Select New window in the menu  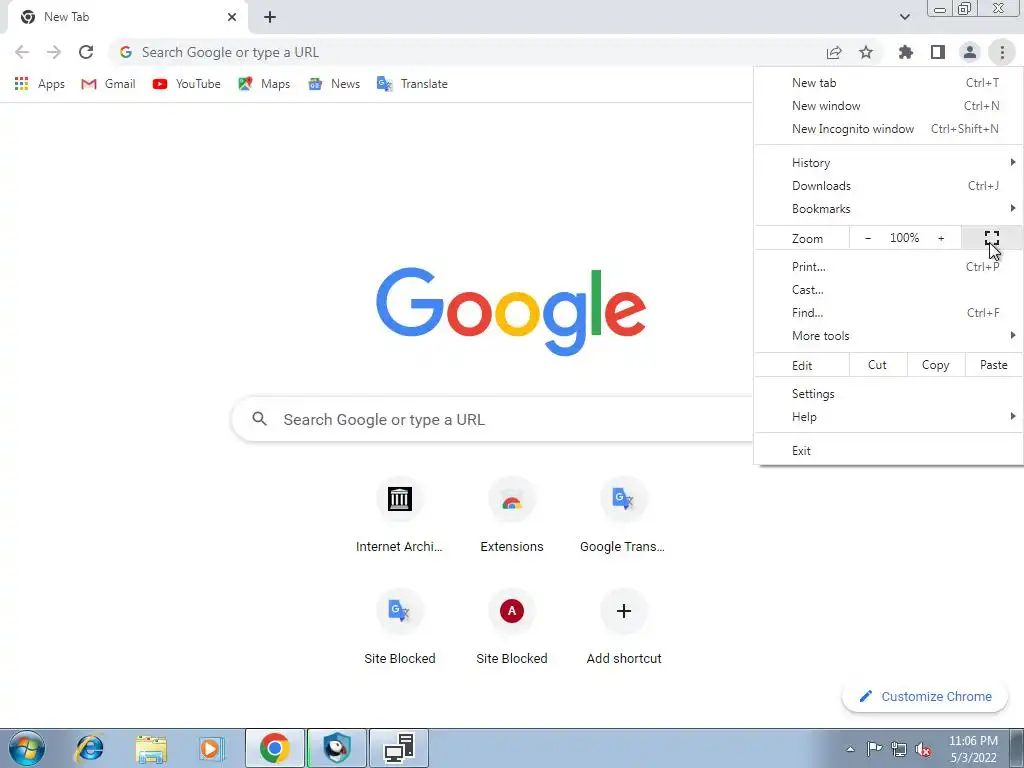[888, 106]
